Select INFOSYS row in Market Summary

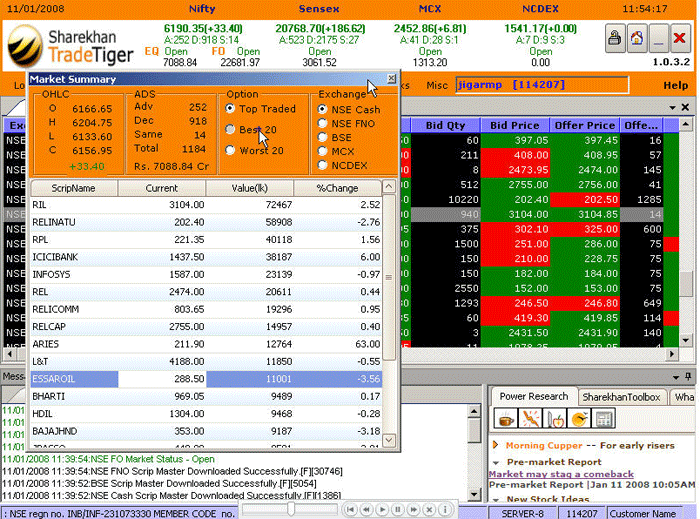(x=206, y=274)
